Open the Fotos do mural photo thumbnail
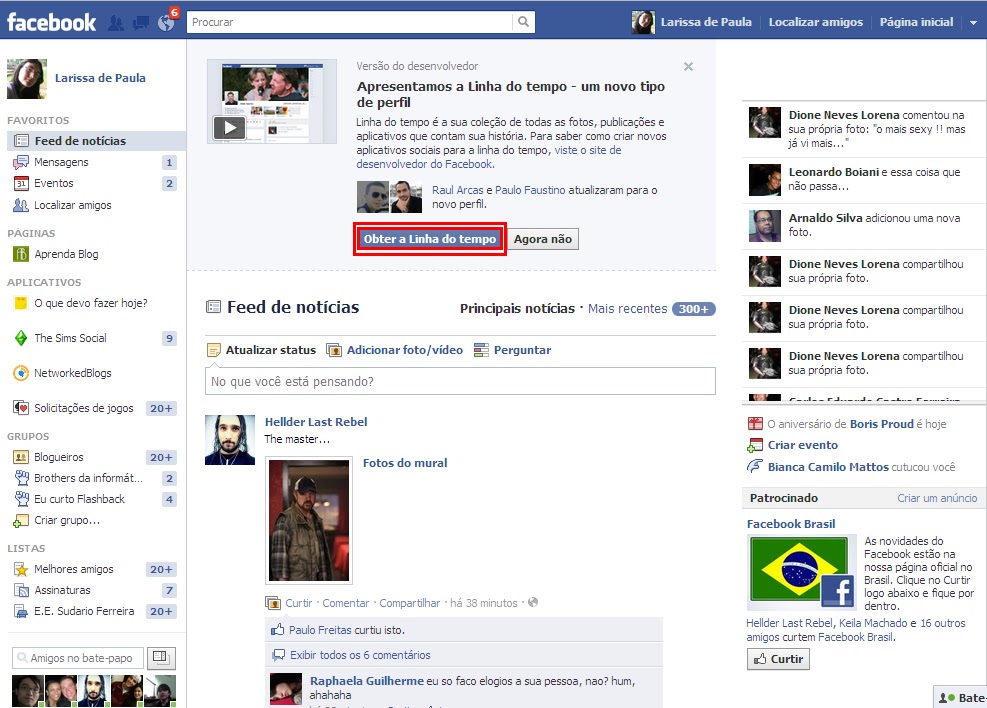 tap(309, 520)
